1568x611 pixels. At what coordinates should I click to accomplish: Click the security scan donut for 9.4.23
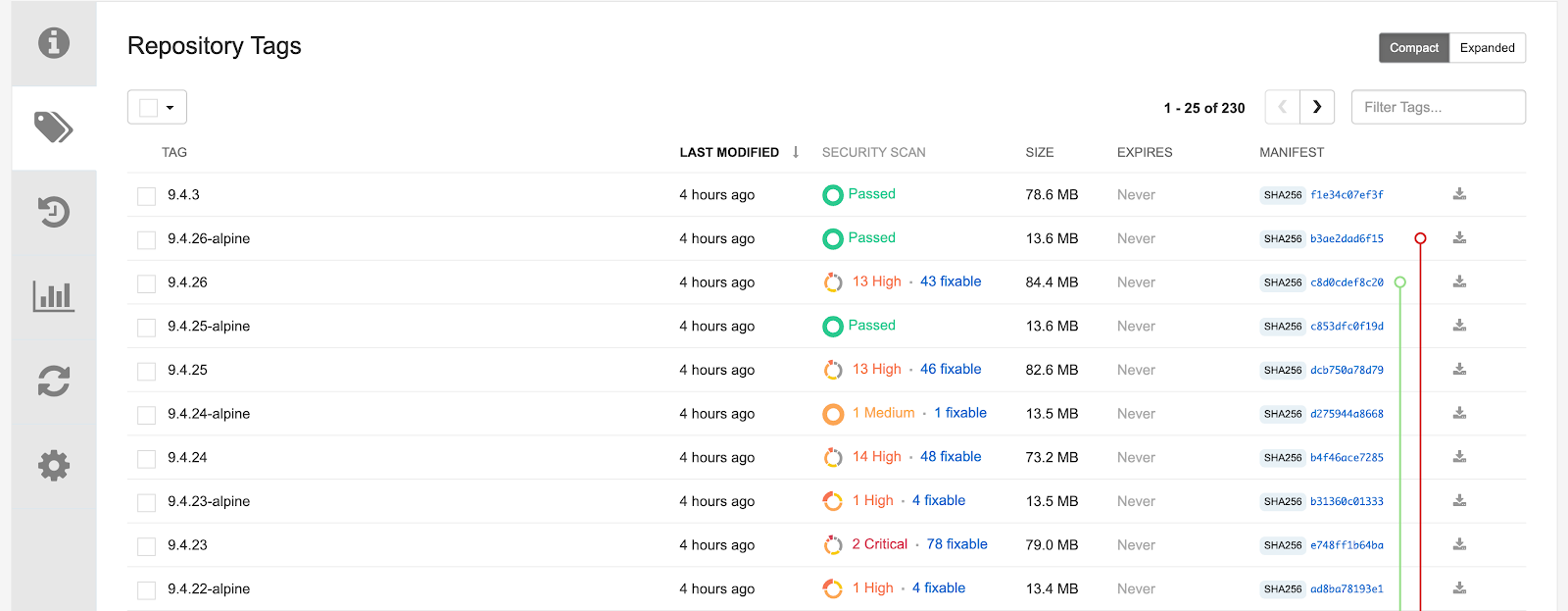pyautogui.click(x=832, y=544)
